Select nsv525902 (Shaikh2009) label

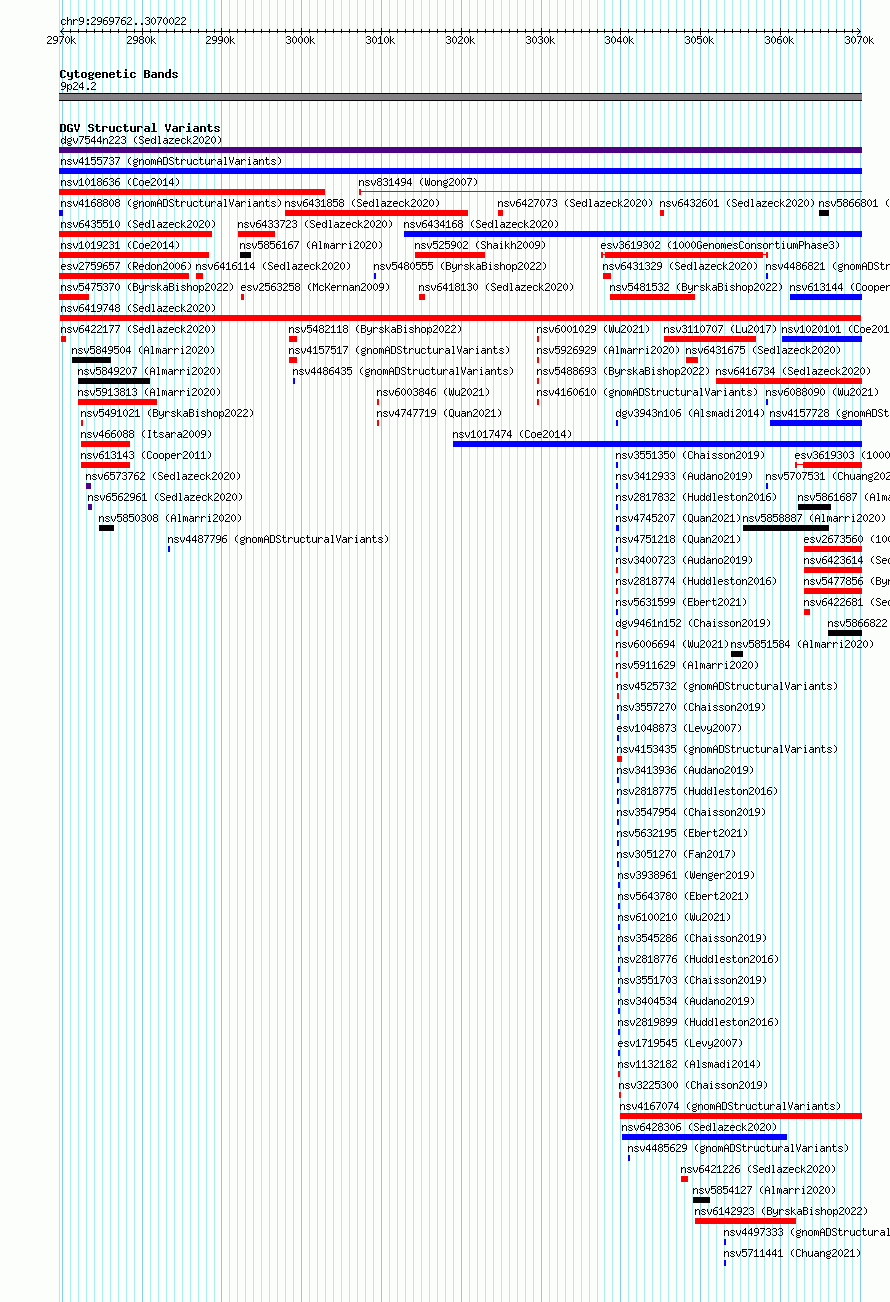pos(480,245)
